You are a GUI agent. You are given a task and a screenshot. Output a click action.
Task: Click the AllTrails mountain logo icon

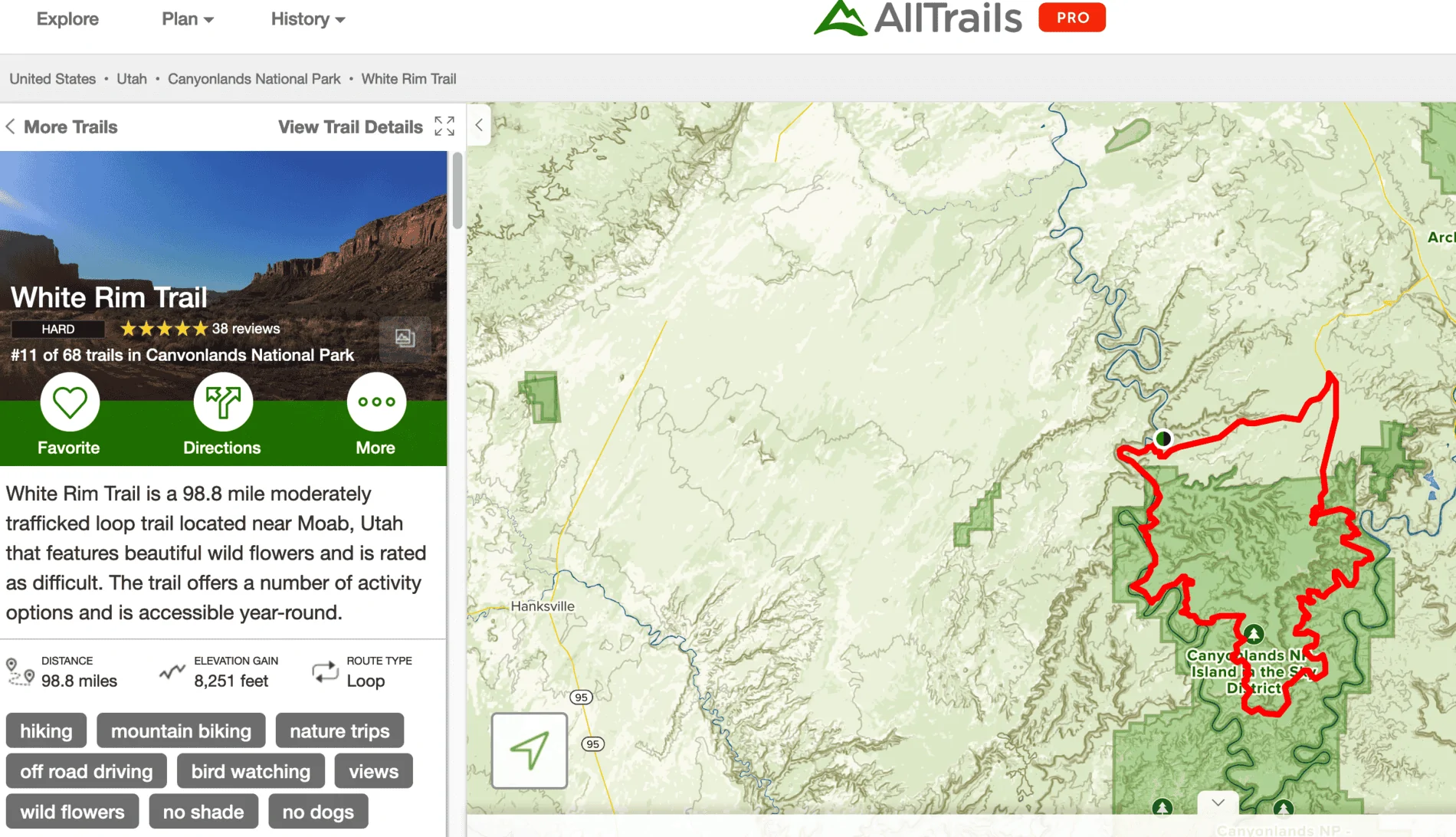pos(840,18)
